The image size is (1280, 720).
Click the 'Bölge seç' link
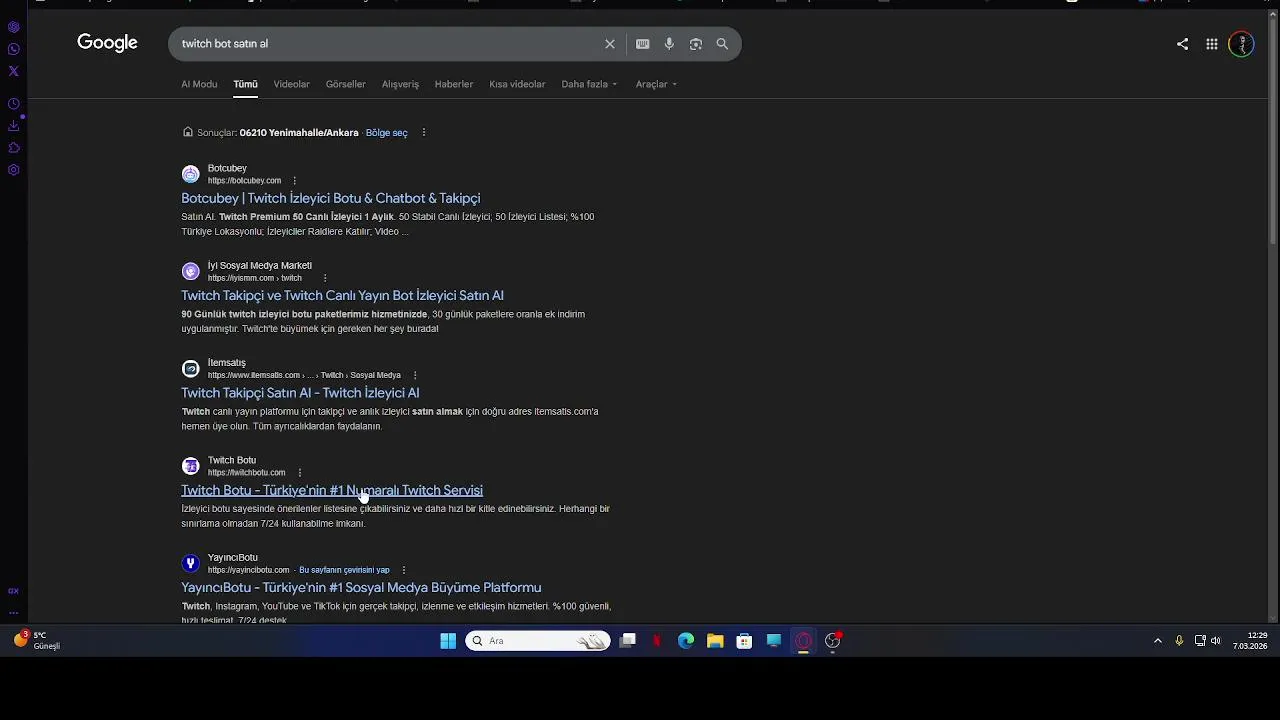386,133
